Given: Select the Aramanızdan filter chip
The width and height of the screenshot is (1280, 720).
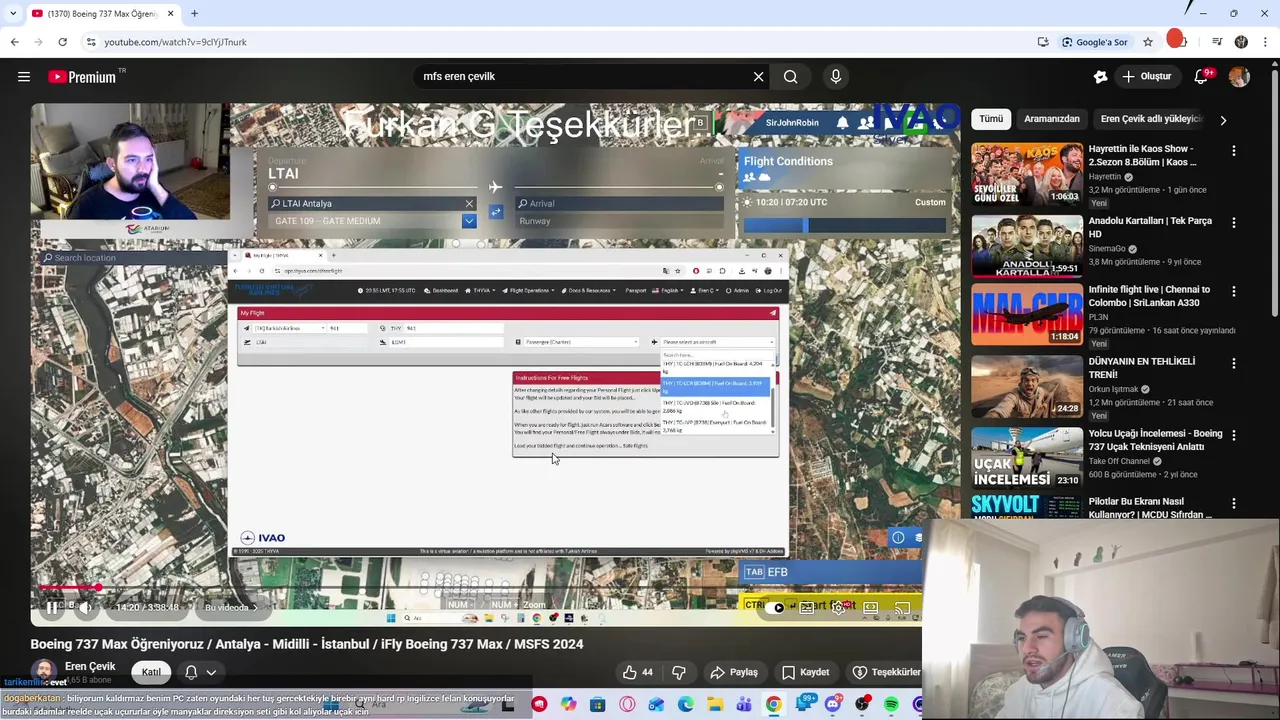Looking at the screenshot, I should click(x=1051, y=119).
